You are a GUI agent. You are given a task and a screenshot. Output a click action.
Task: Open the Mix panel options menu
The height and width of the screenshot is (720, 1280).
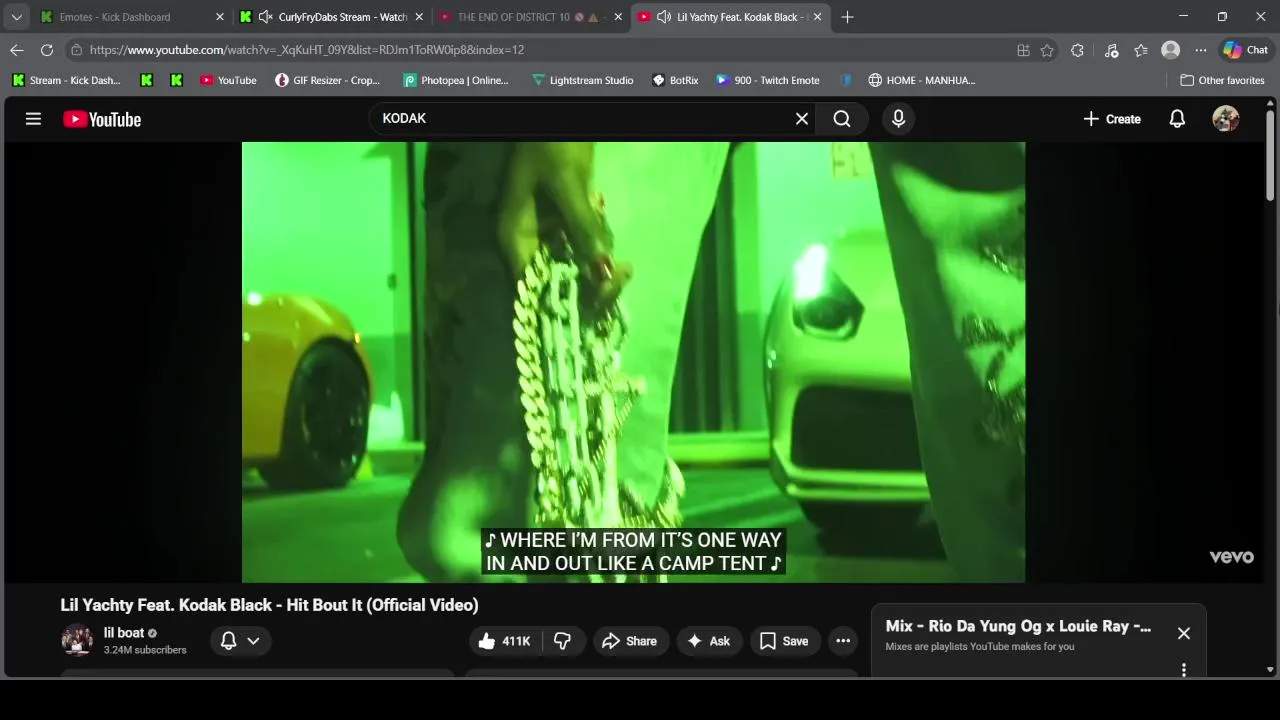(x=1184, y=670)
